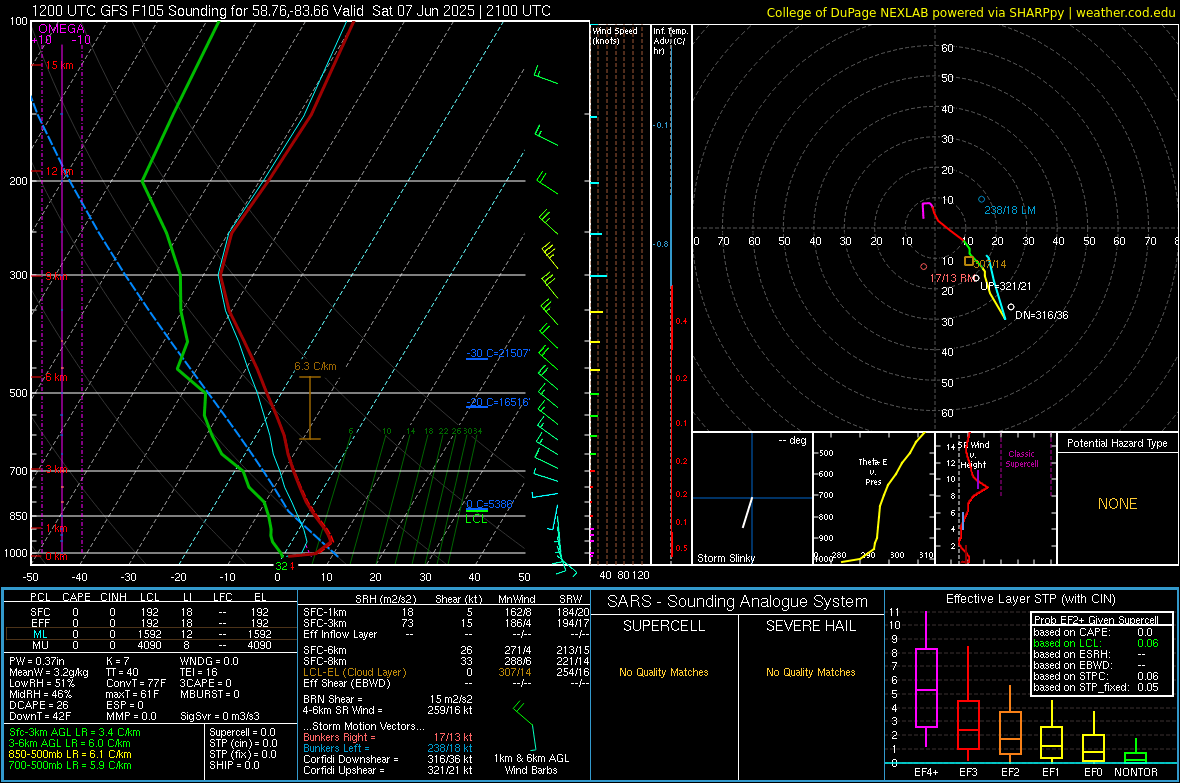The width and height of the screenshot is (1180, 783).
Task: Select the MU parcel row
Action: 150,645
